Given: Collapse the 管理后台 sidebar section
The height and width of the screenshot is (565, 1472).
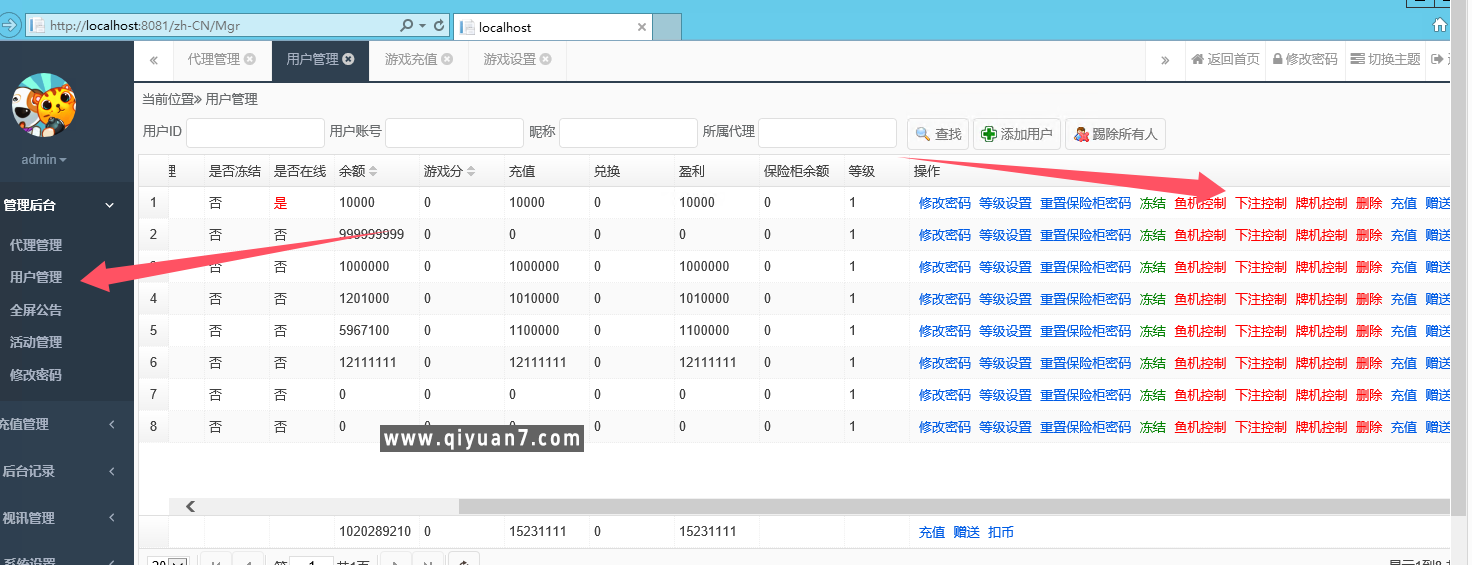Looking at the screenshot, I should (x=110, y=205).
